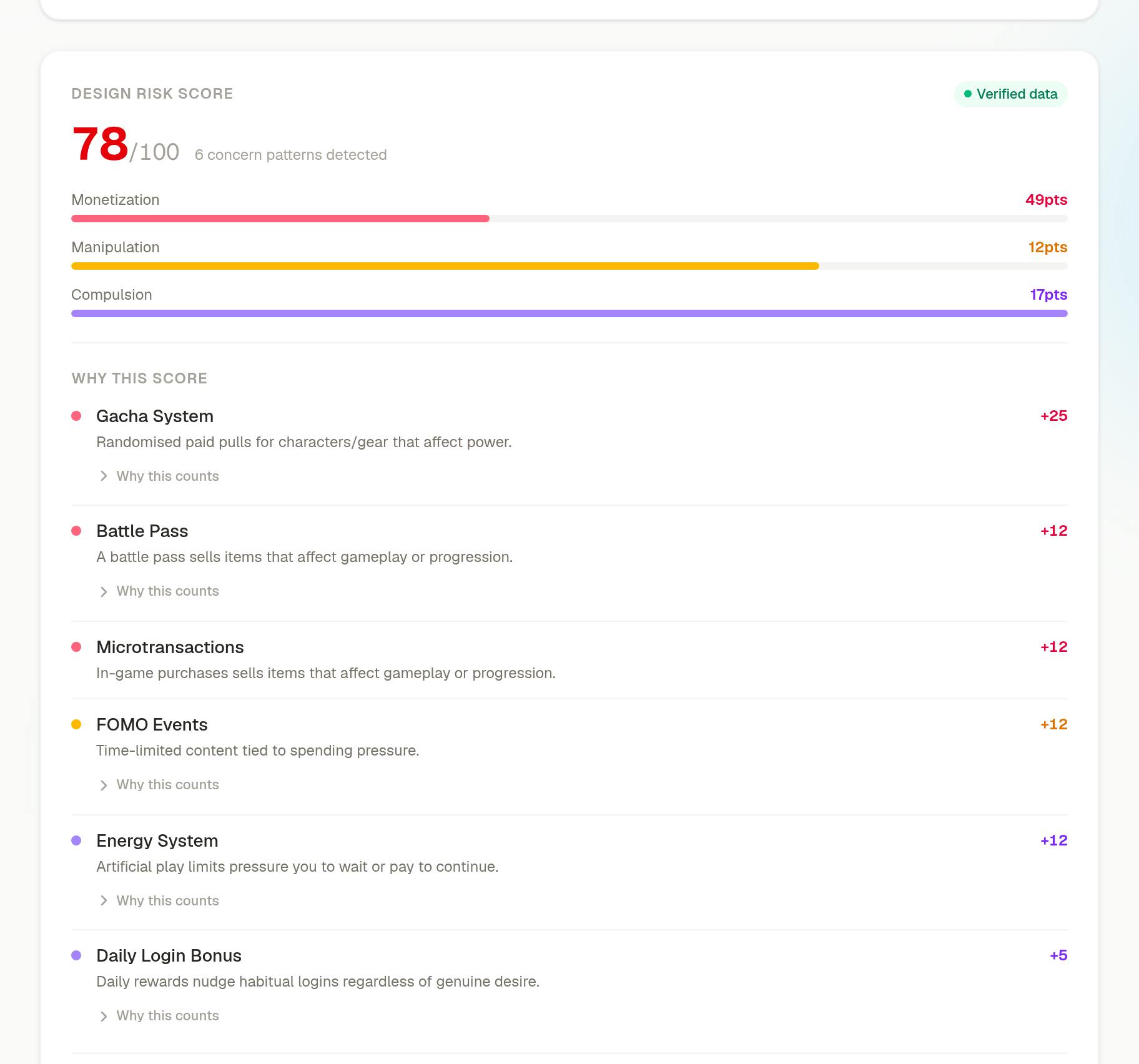This screenshot has width=1139, height=1064.
Task: Click the +12 points beside Energy System
Action: coord(1054,840)
